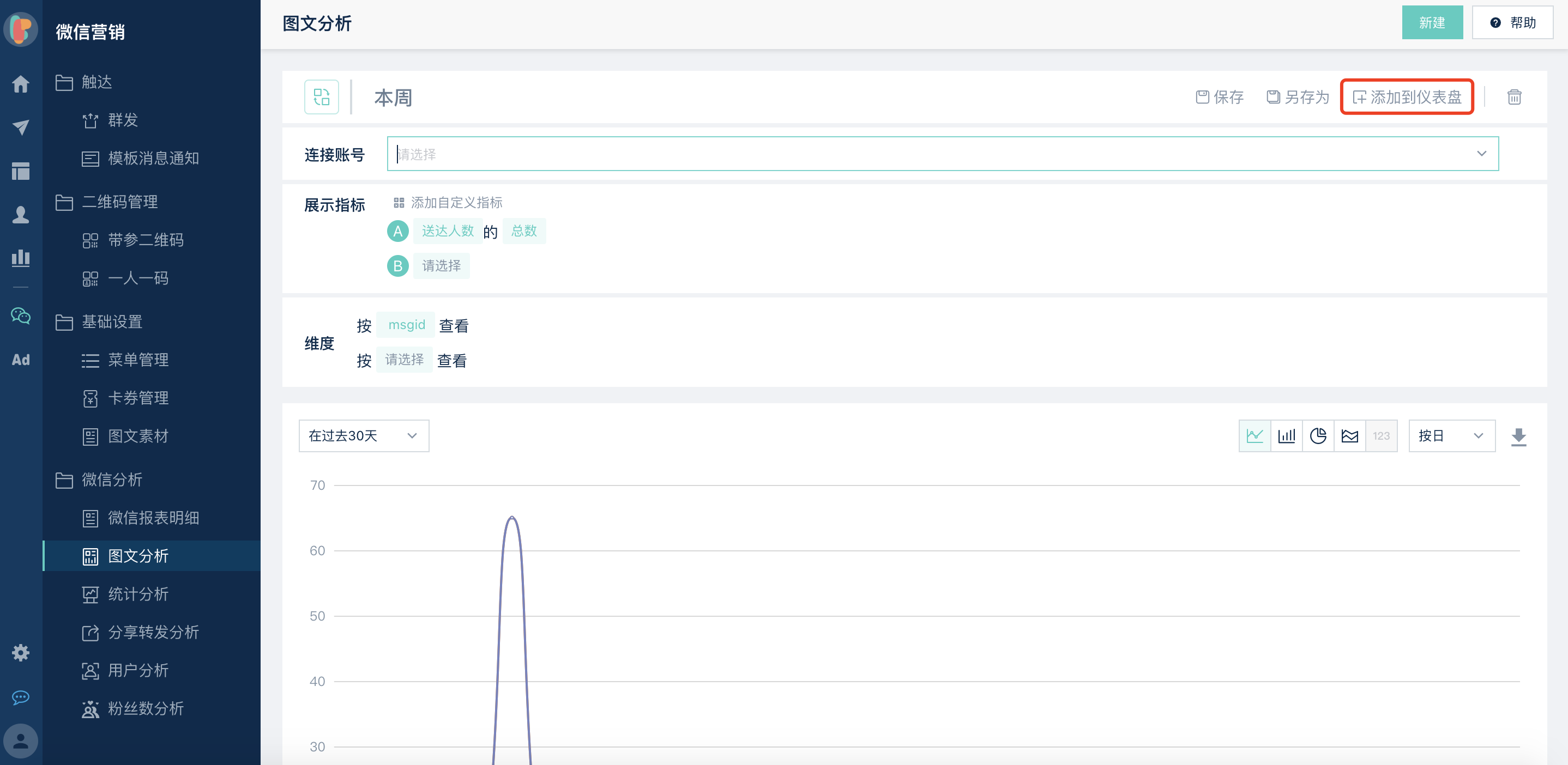Focus the 连接账号 请选择 input field
This screenshot has width=1568, height=765.
coord(942,154)
